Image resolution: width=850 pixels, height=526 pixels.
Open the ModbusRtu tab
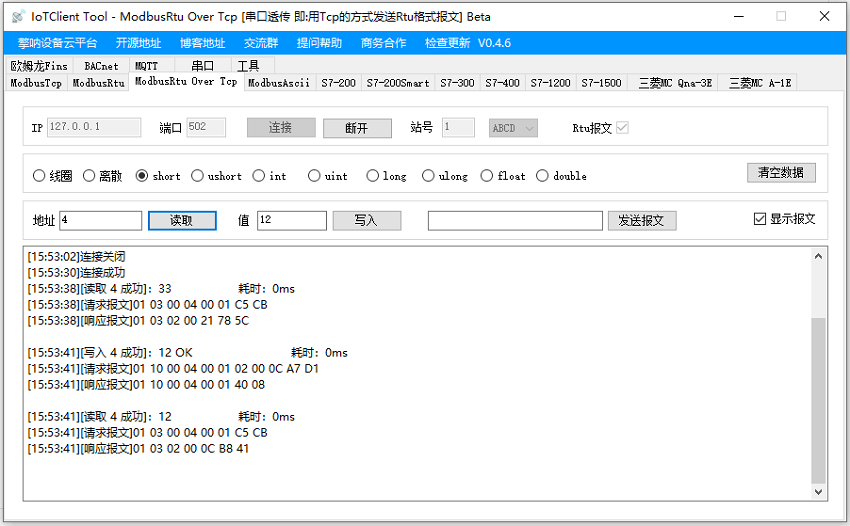(x=99, y=83)
